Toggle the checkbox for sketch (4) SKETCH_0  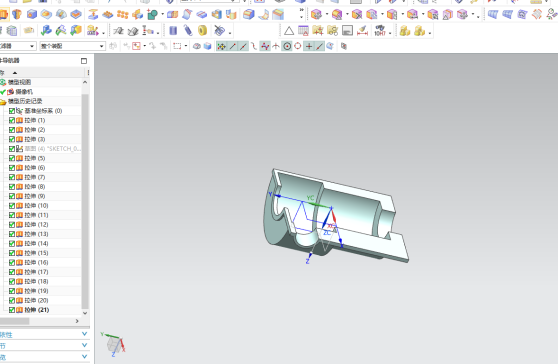(x=12, y=149)
